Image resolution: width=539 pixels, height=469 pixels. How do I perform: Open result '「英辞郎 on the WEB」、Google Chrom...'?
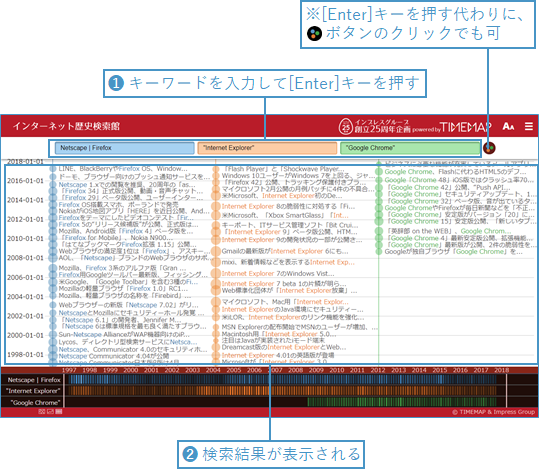449,231
